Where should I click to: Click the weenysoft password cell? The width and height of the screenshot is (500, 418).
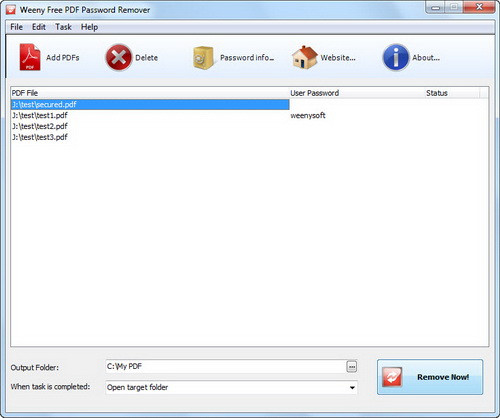click(308, 115)
